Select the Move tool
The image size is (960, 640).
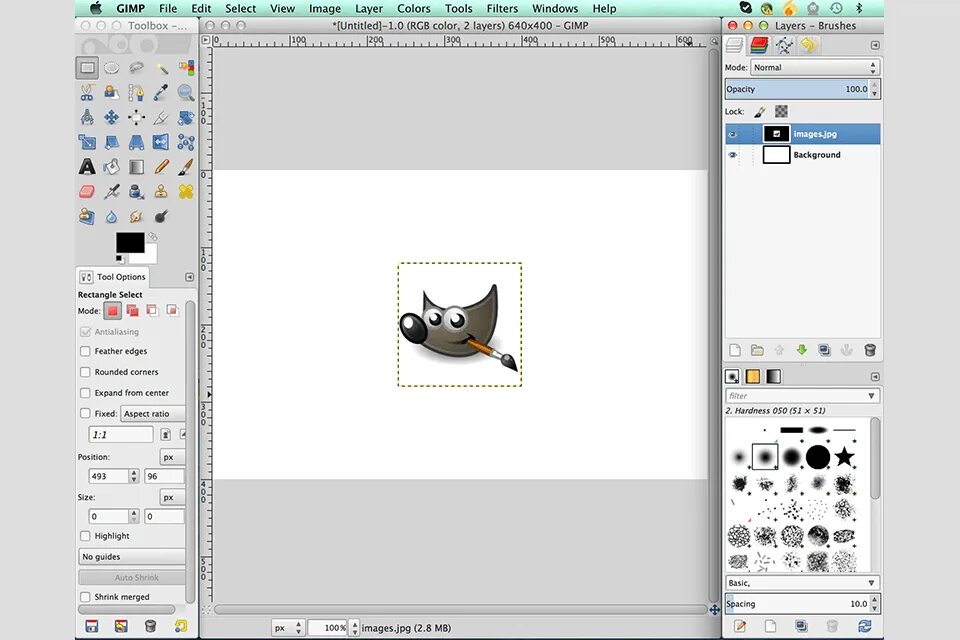pyautogui.click(x=111, y=117)
